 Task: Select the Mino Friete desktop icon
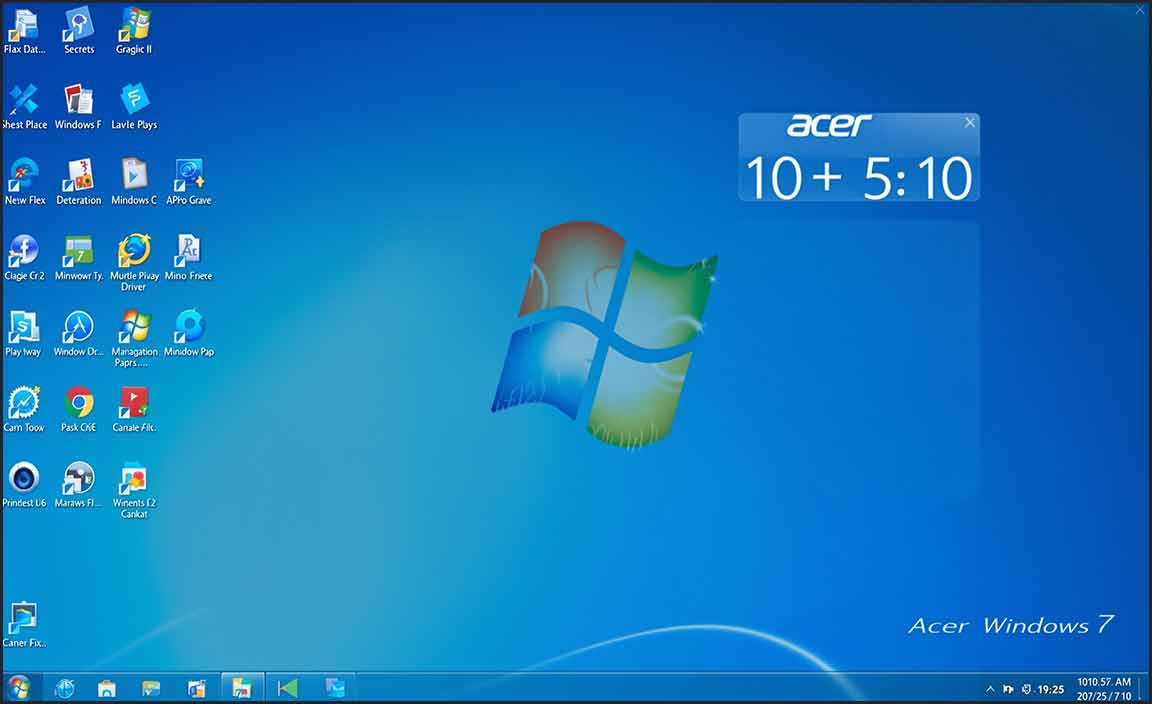pyautogui.click(x=189, y=257)
